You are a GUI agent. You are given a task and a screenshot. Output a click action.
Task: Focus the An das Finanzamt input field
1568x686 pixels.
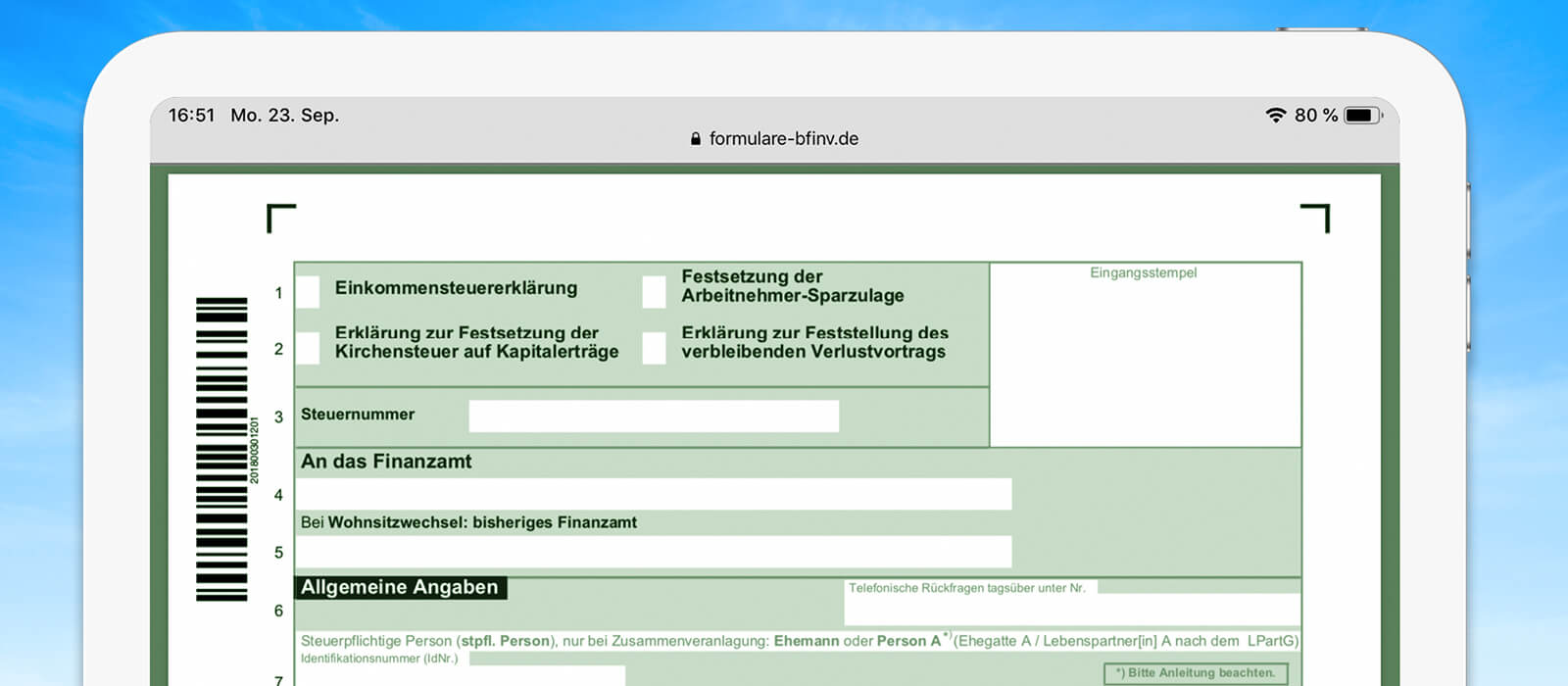tap(654, 494)
